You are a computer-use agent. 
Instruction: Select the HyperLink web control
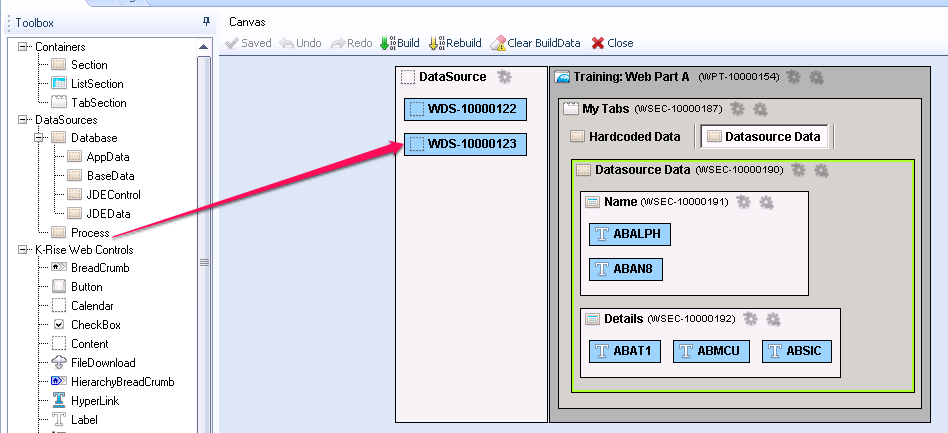[85, 401]
